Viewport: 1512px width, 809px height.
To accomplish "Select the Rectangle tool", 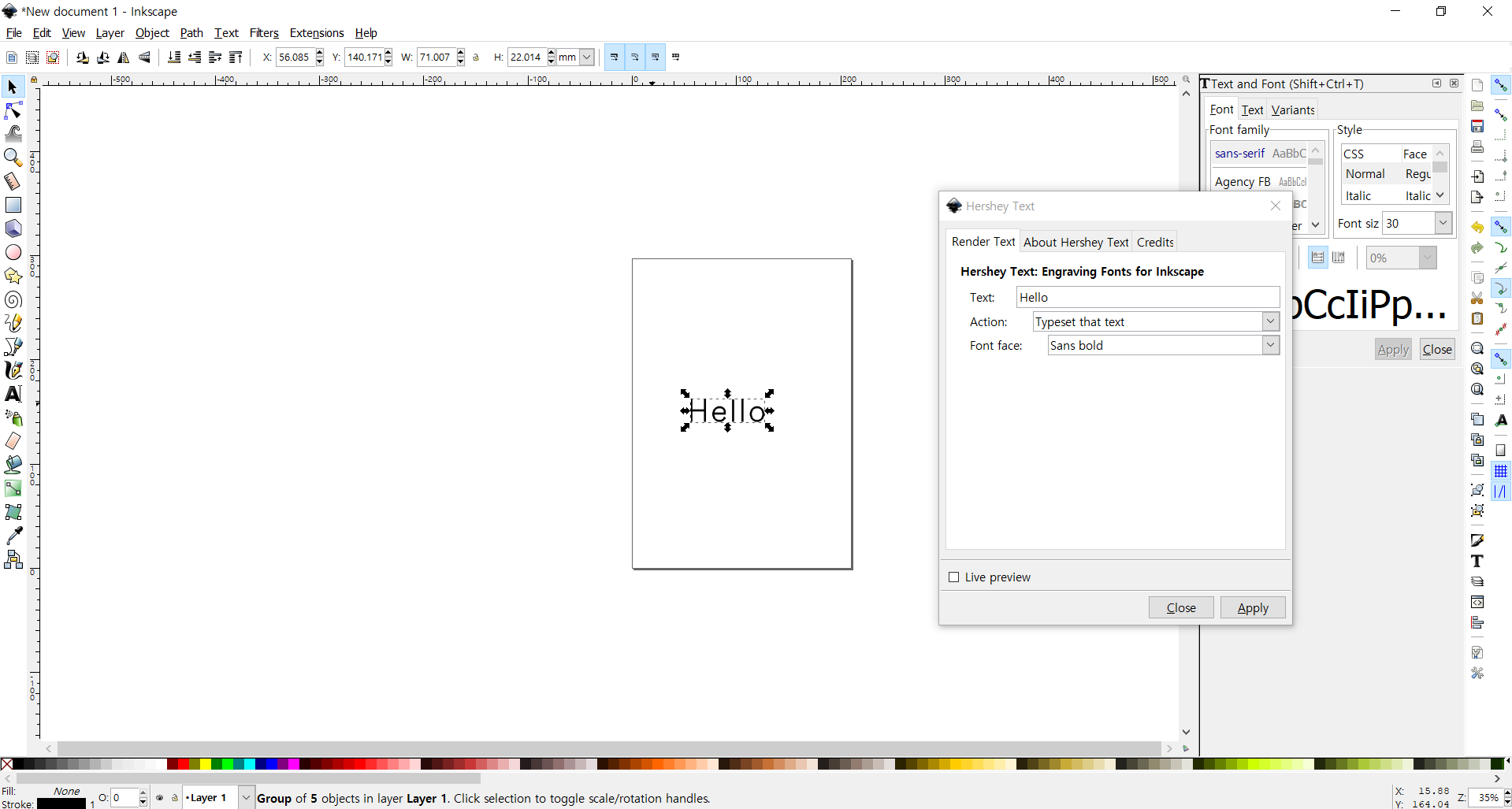I will coord(13,205).
